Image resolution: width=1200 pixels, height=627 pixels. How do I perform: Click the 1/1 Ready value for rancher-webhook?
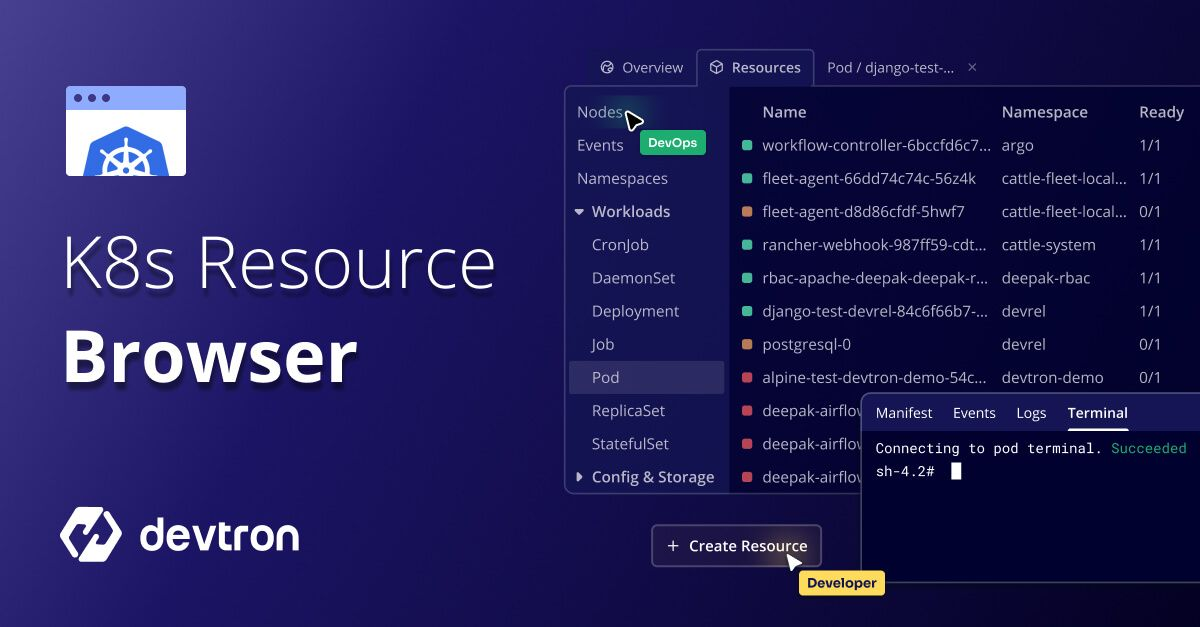[1150, 244]
